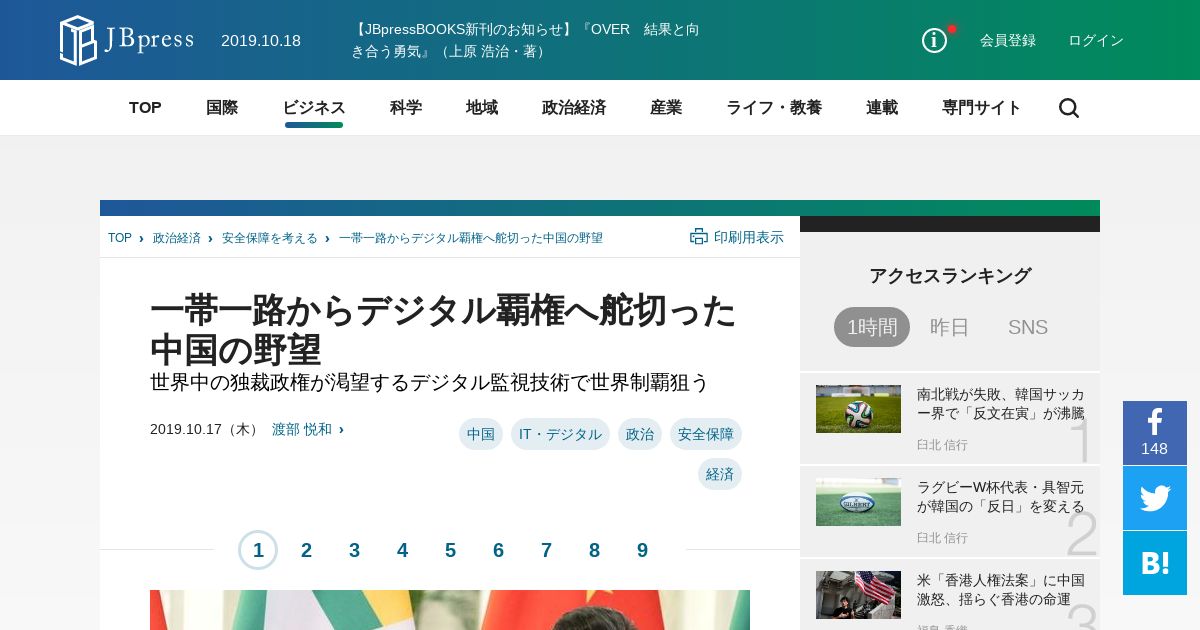Viewport: 1200px width, 630px height.
Task: Go to article page 2
Action: pos(306,550)
